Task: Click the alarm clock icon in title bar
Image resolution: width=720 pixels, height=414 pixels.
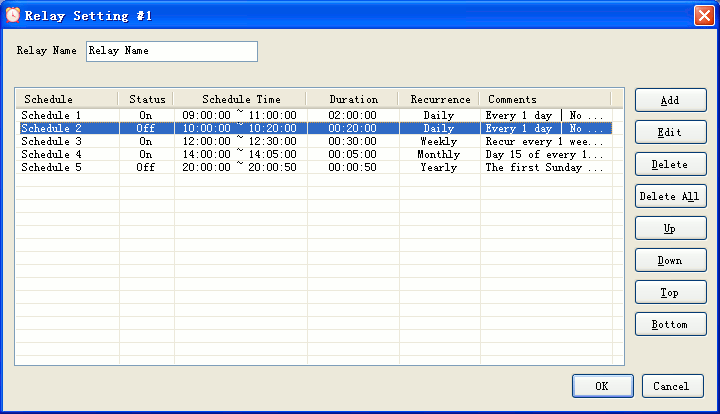Action: pos(12,15)
